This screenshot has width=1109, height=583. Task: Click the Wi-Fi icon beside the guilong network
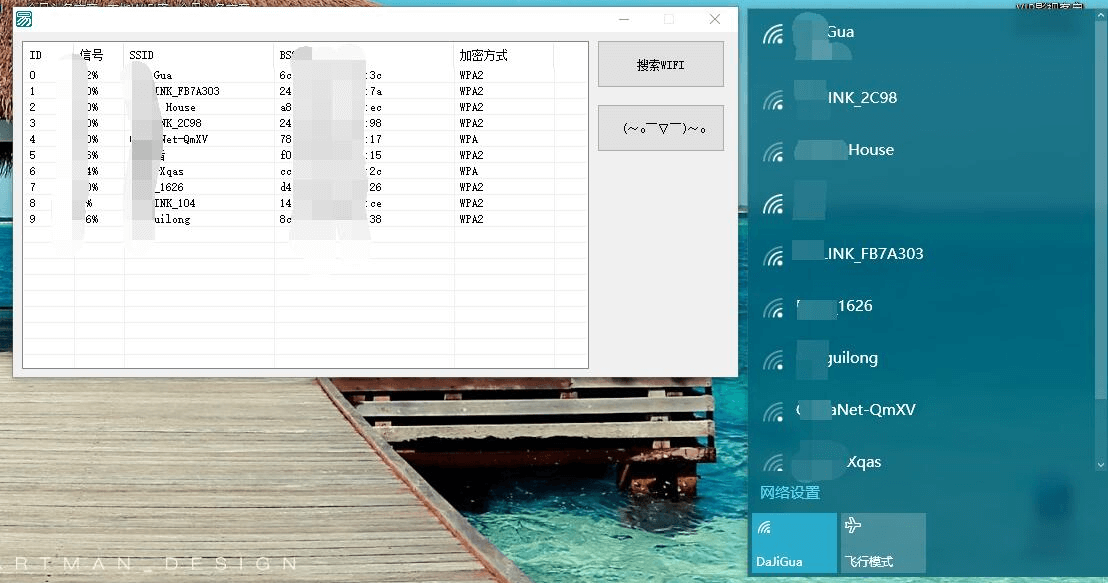773,360
